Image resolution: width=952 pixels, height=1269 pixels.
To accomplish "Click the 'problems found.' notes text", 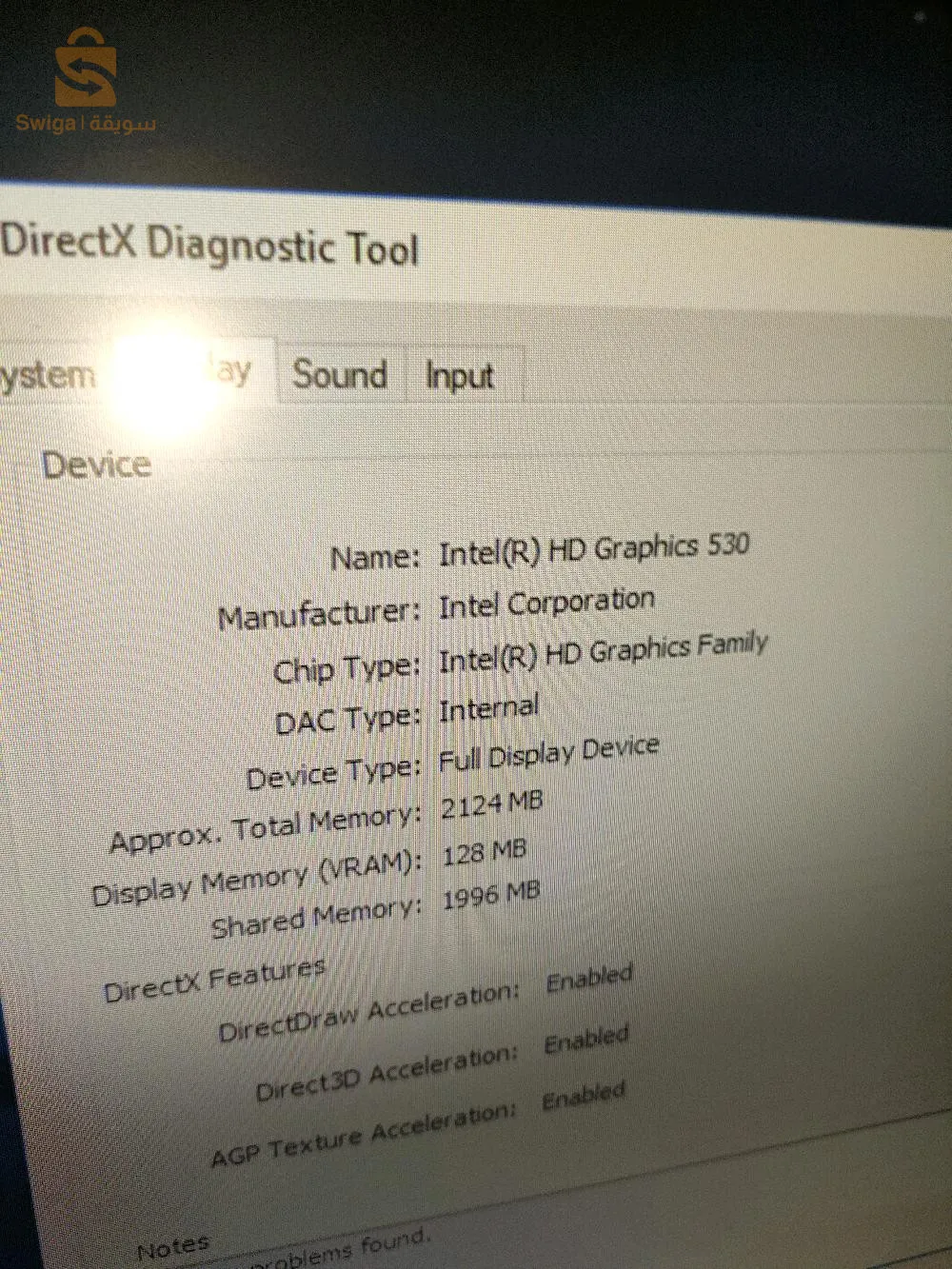I will point(341,1250).
